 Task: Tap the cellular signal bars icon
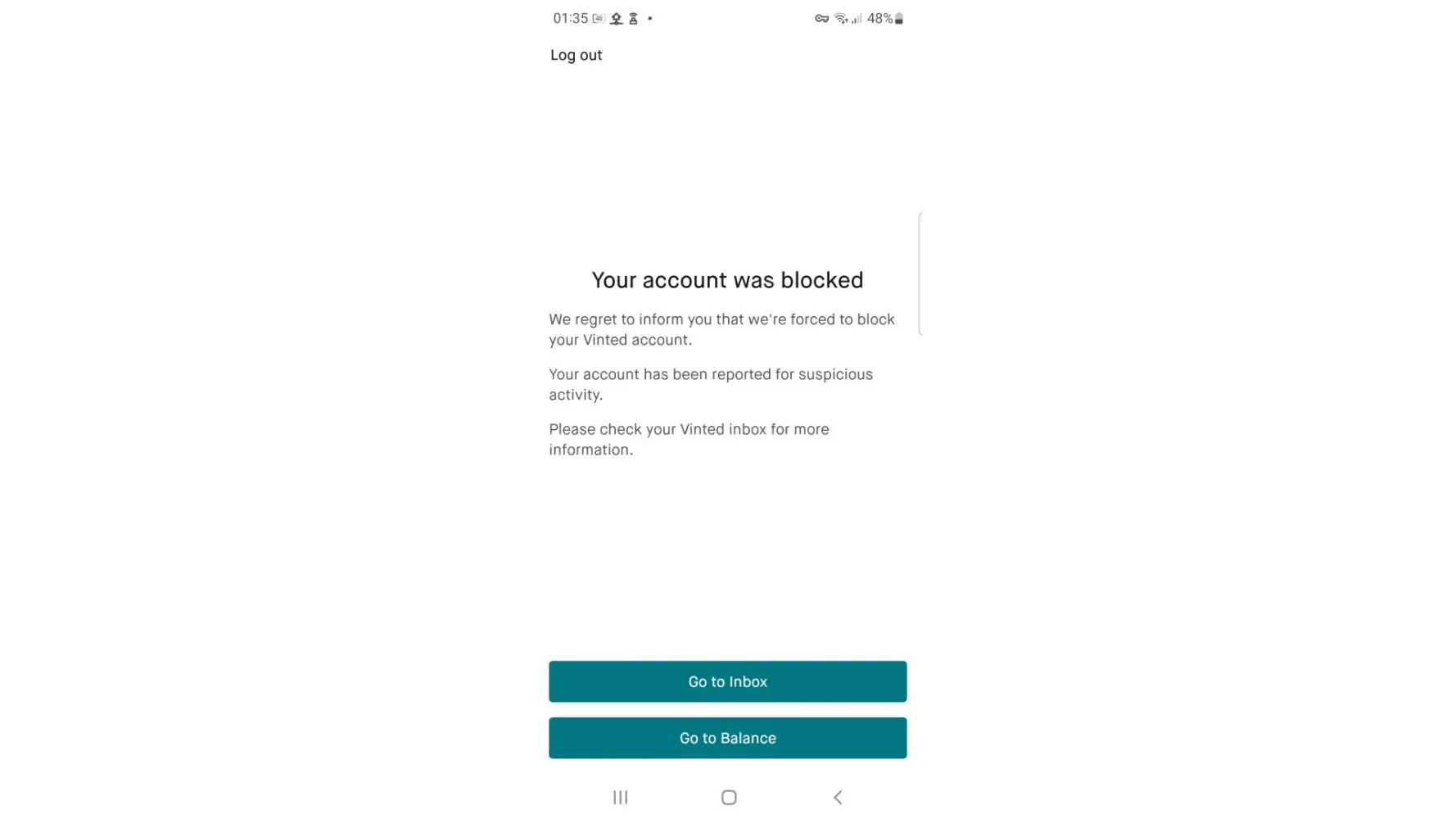point(857,18)
